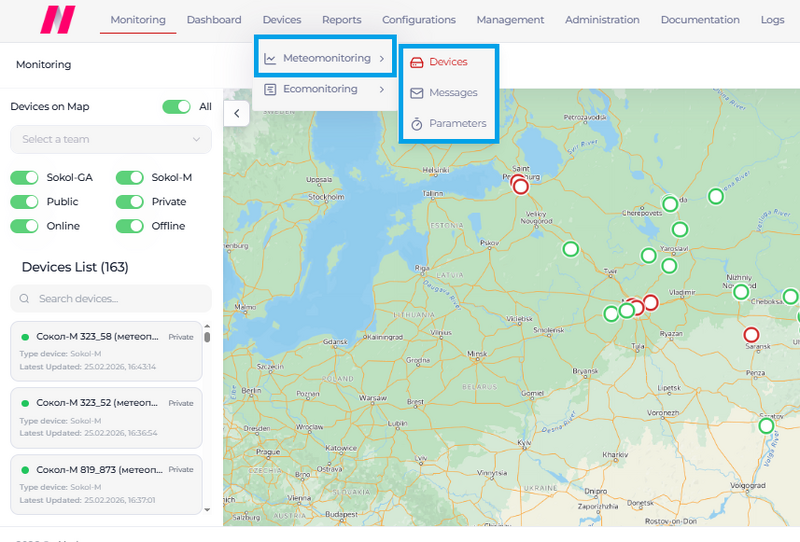The height and width of the screenshot is (542, 800).
Task: Toggle the All devices on map switch
Action: (x=177, y=107)
